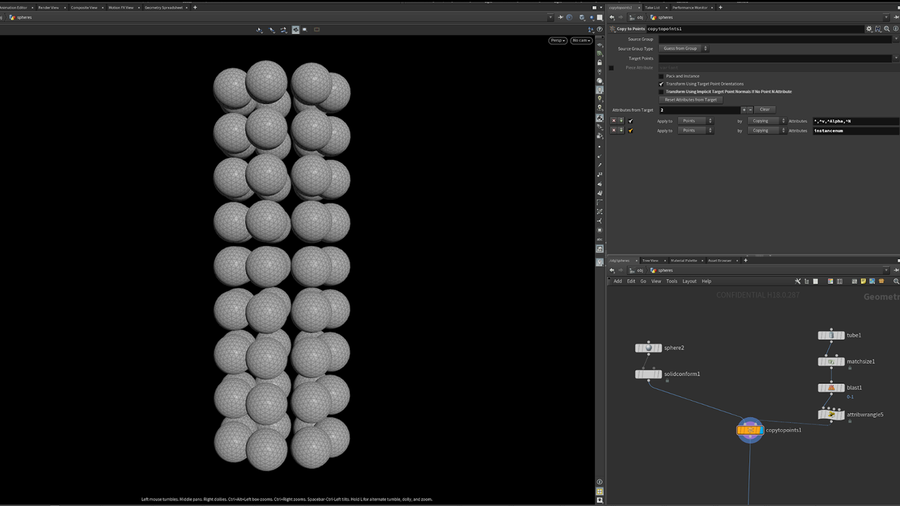
Task: Add a new pane tab next to Asset Browser
Action: 746,260
